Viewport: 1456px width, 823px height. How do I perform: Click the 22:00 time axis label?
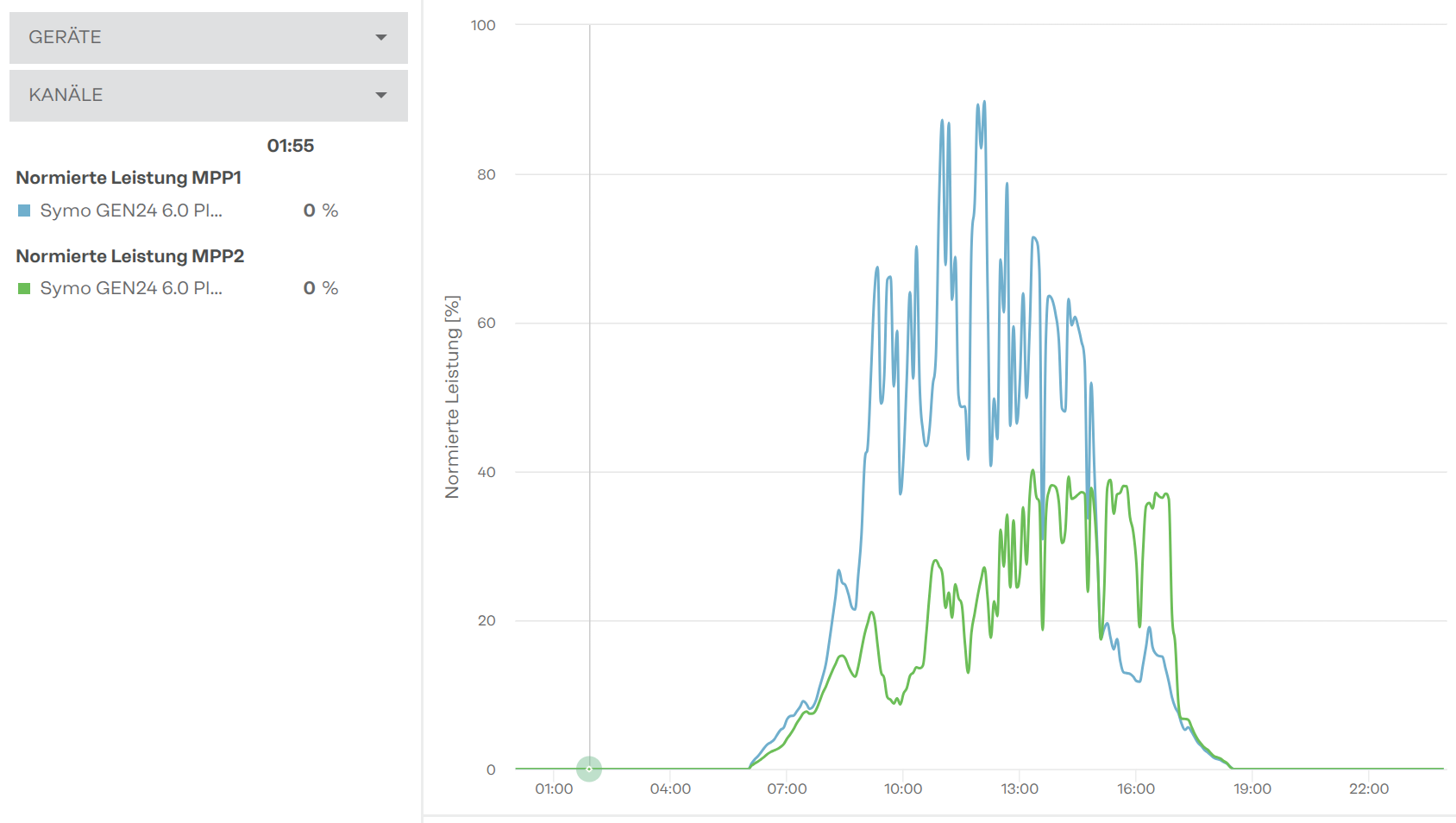pyautogui.click(x=1369, y=788)
